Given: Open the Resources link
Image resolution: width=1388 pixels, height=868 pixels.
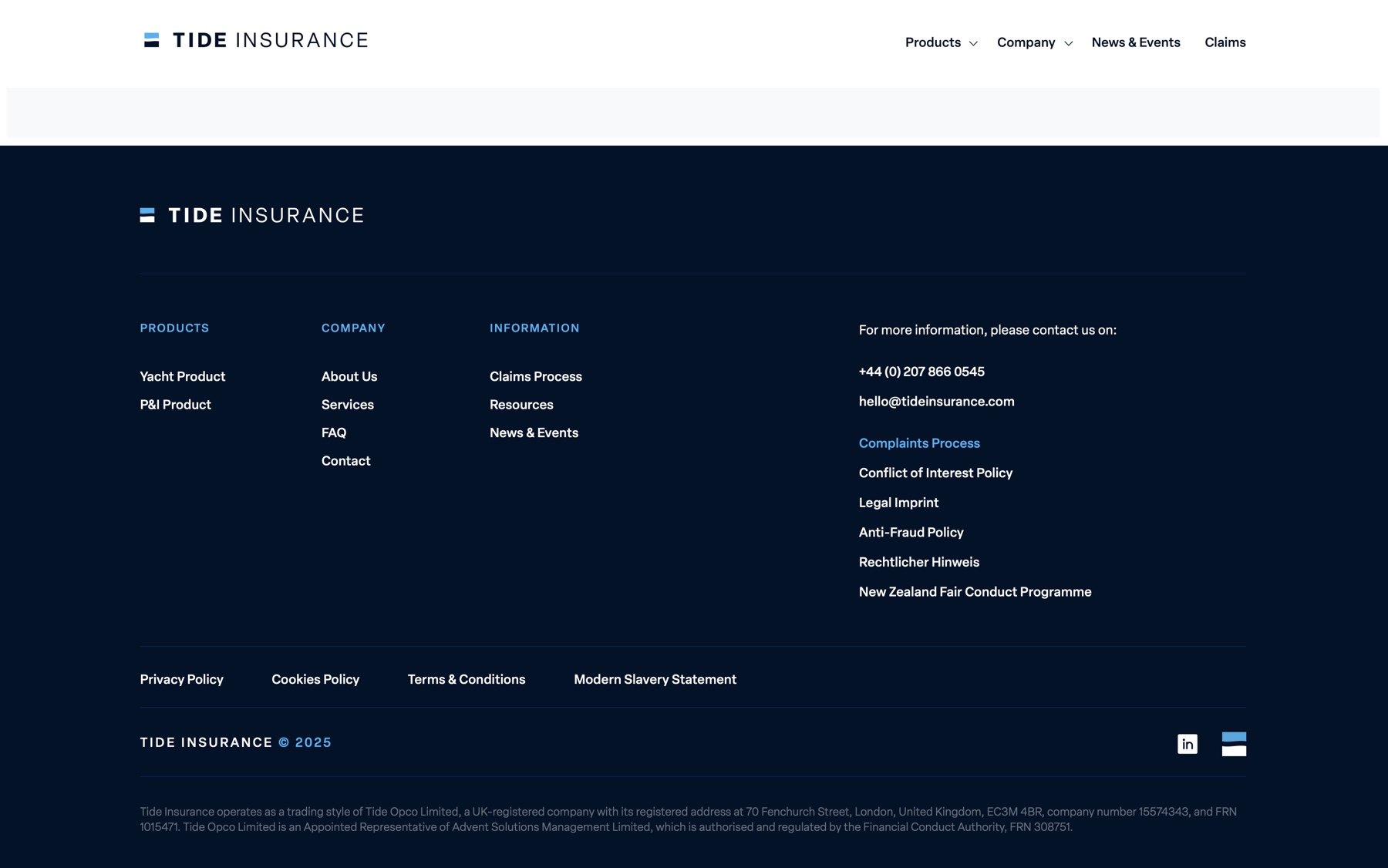Looking at the screenshot, I should coord(521,405).
